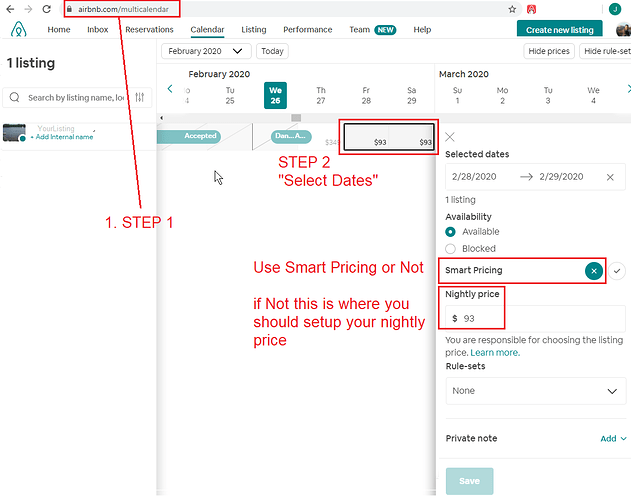The height and width of the screenshot is (500, 631).
Task: Click the end date 2/29/2020
Action: tap(561, 177)
